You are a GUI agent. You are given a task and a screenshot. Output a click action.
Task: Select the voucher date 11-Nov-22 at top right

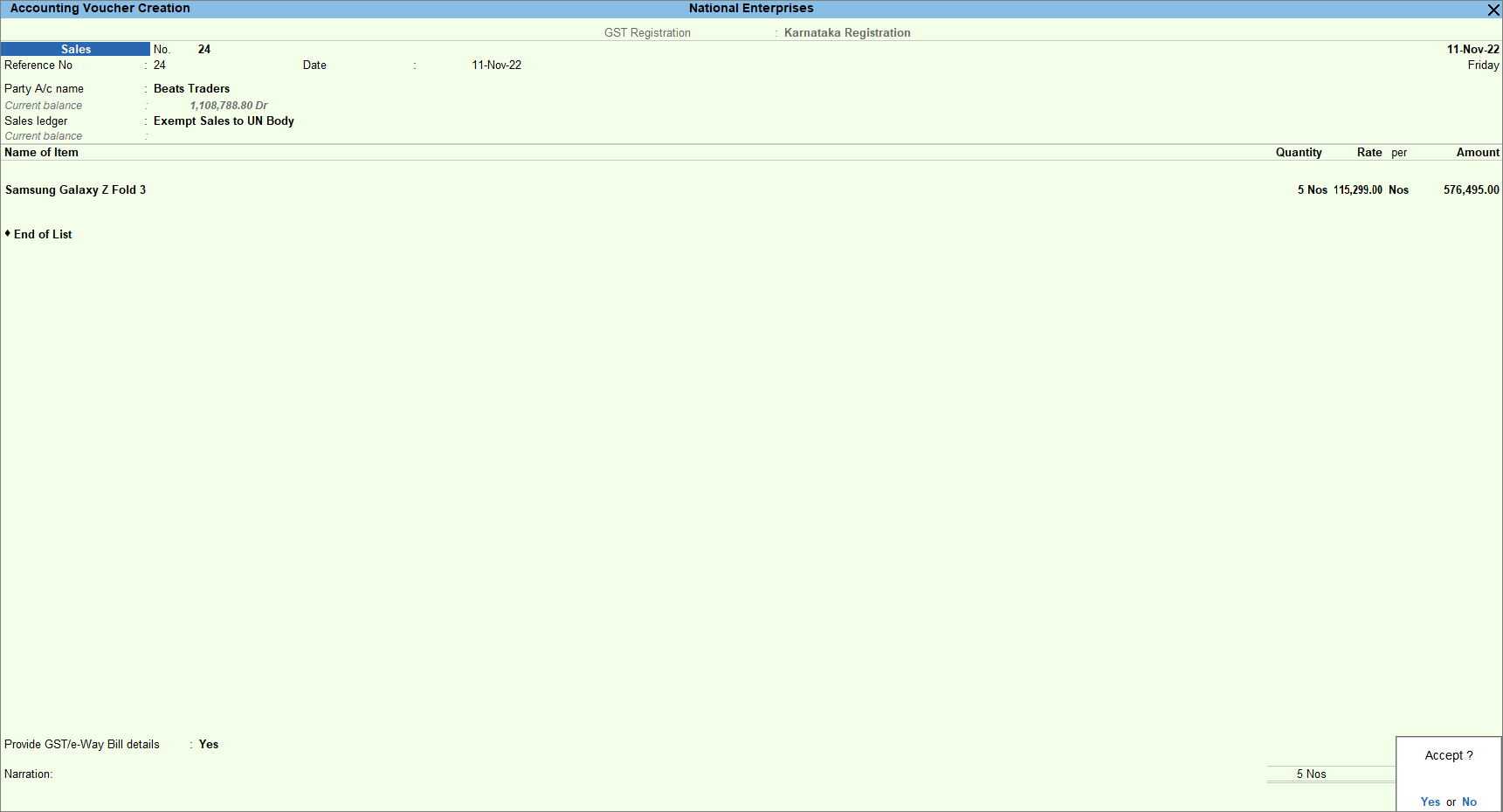pos(1473,49)
